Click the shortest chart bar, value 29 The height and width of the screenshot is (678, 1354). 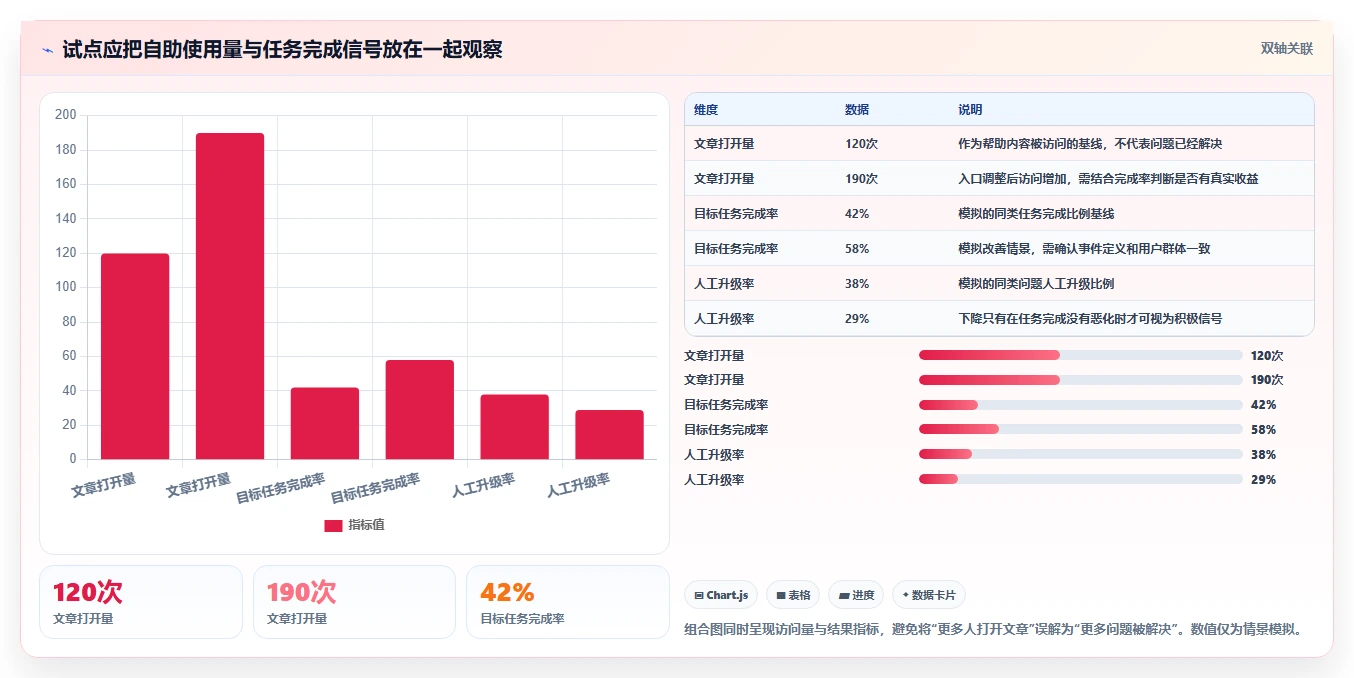click(610, 434)
